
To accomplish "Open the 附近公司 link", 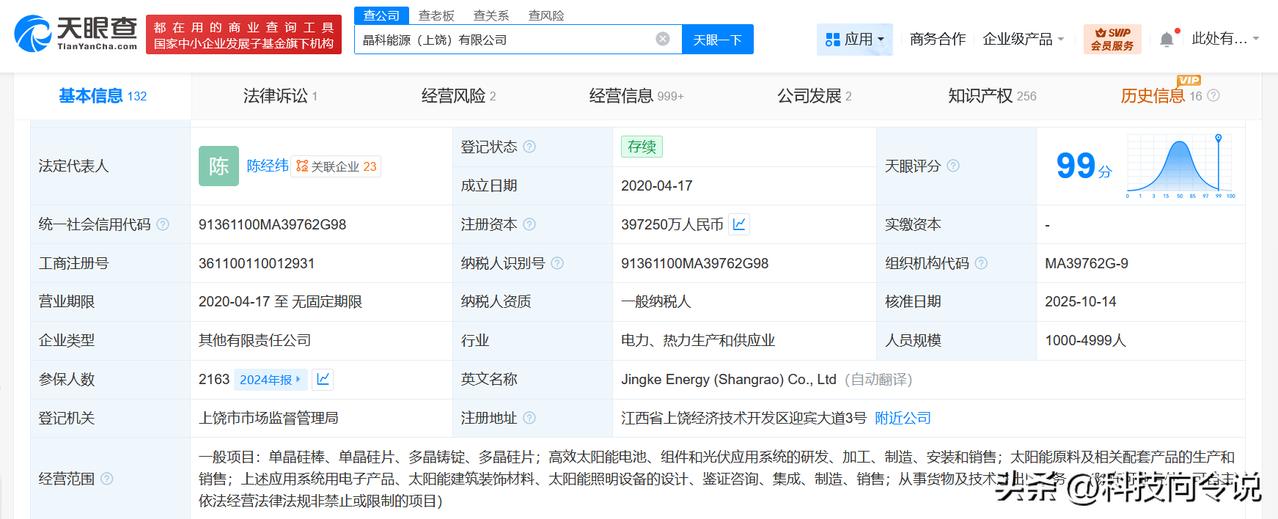I will [903, 418].
